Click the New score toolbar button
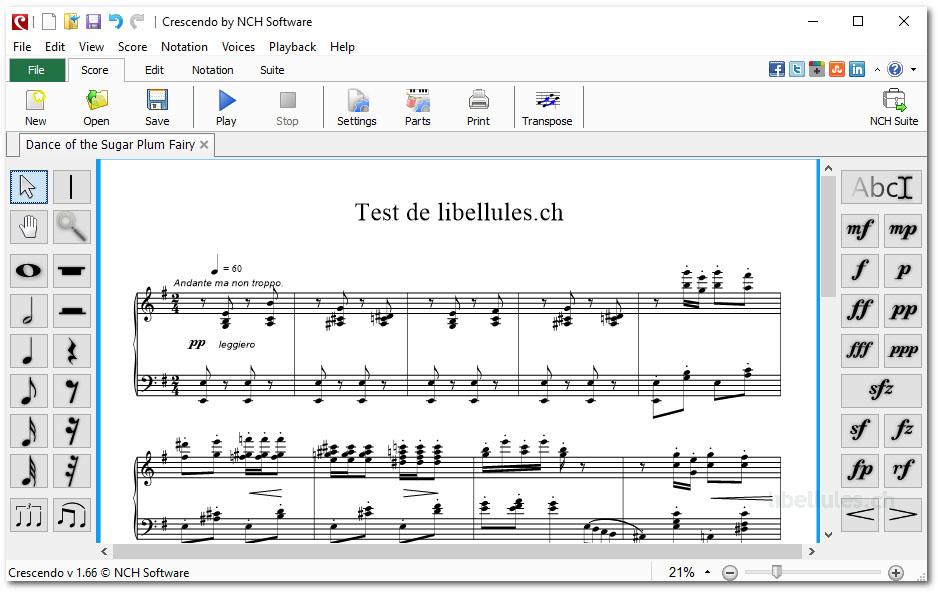The width and height of the screenshot is (938, 592). click(36, 108)
